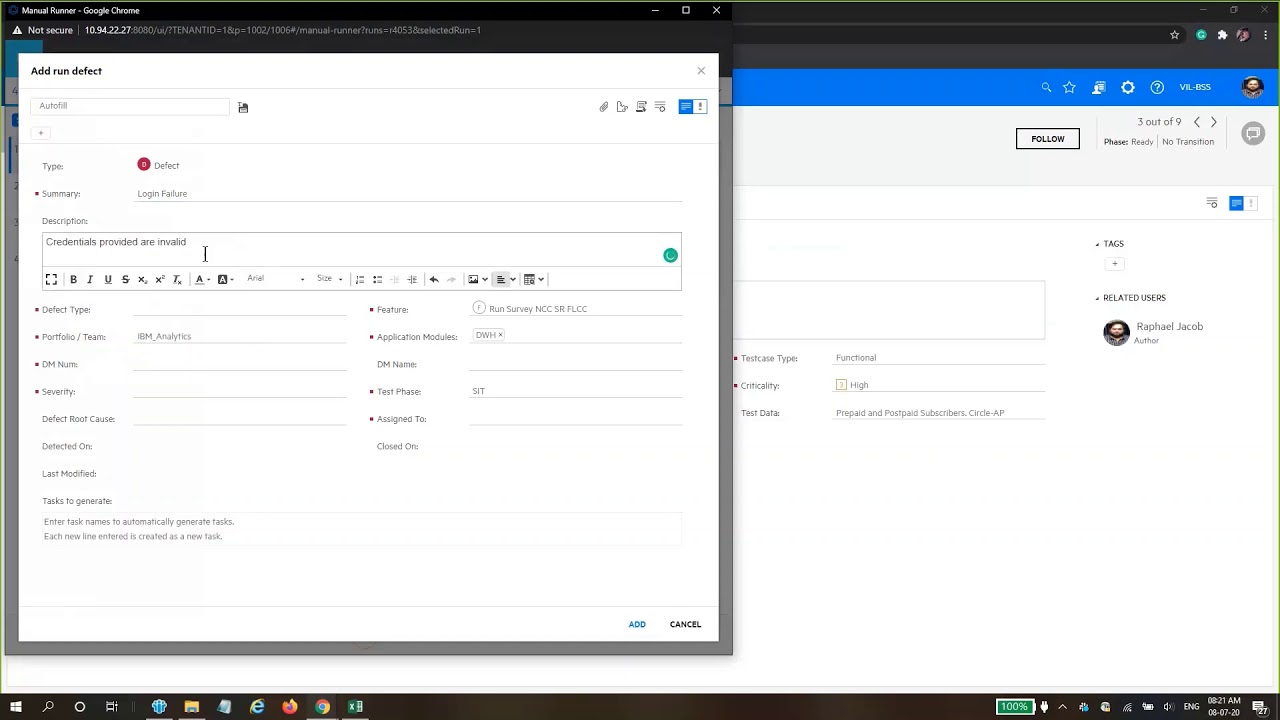Image resolution: width=1280 pixels, height=720 pixels.
Task: Click the Defect Type field
Action: (240, 309)
